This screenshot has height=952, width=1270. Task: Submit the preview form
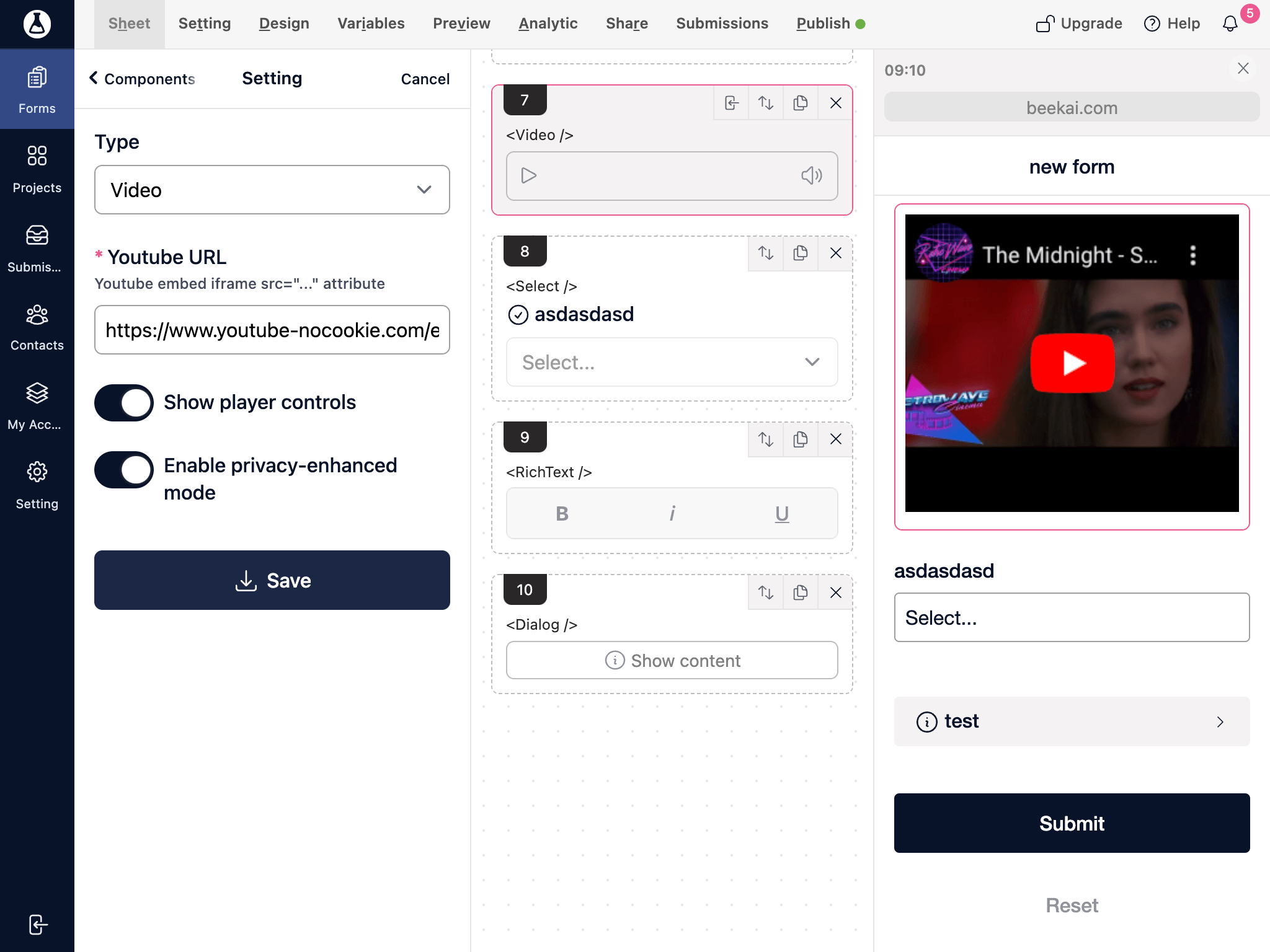click(x=1072, y=823)
